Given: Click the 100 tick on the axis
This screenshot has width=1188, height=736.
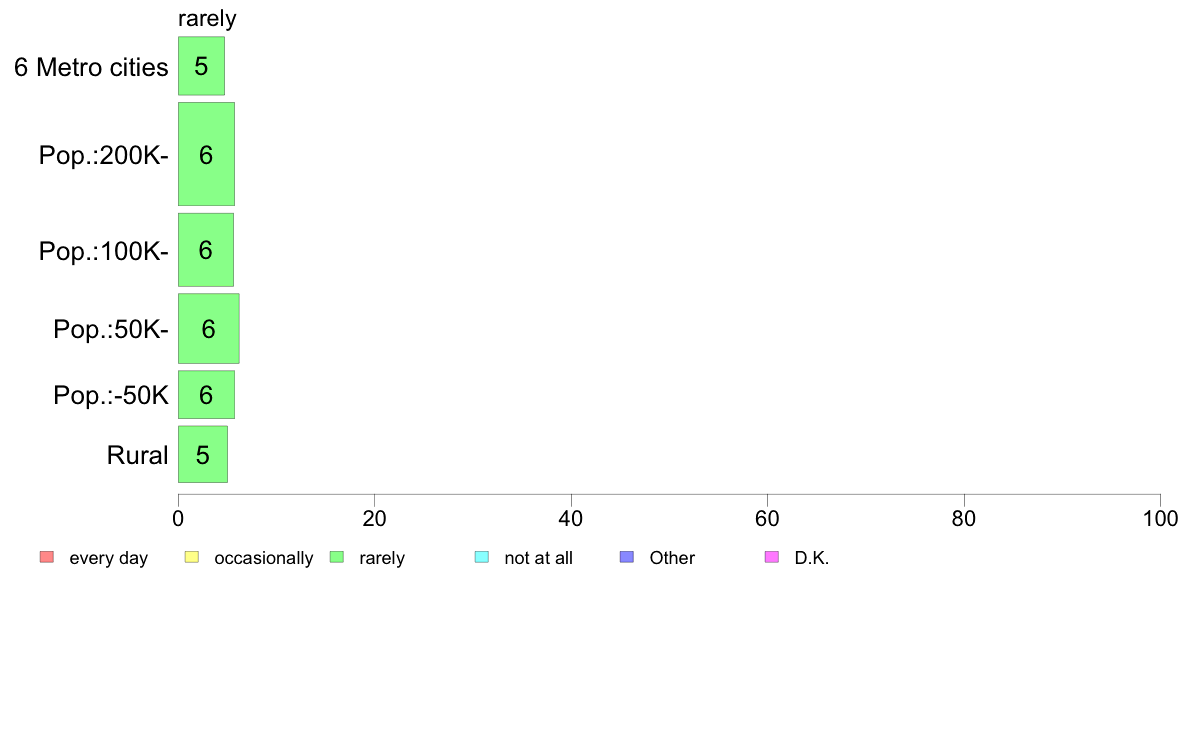Looking at the screenshot, I should coord(1159,518).
